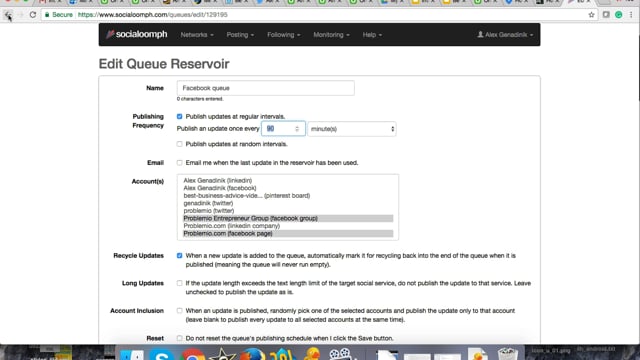Screen dimensions: 640x360
Task: Open the Following menu
Action: [284, 35]
